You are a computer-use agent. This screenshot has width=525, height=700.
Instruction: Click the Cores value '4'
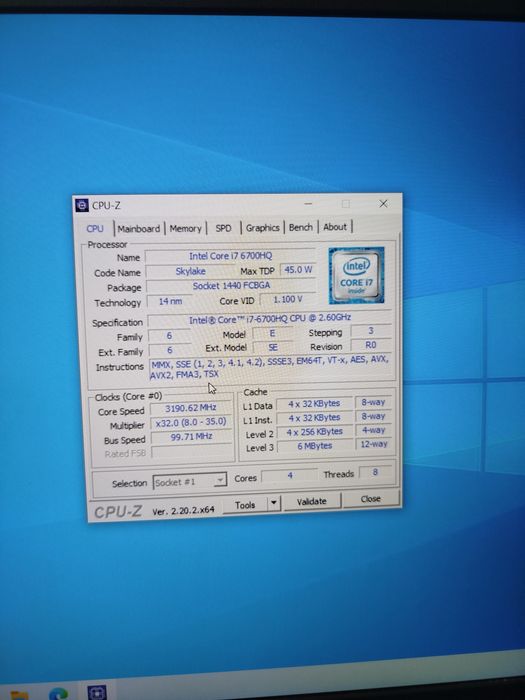pyautogui.click(x=290, y=476)
